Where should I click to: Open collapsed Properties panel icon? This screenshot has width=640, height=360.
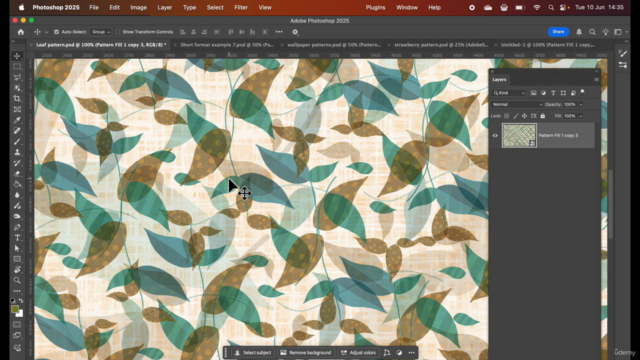pos(623,65)
